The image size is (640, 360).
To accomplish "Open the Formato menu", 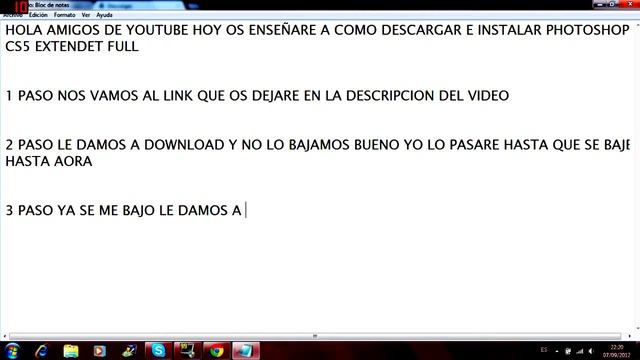I will click(64, 15).
